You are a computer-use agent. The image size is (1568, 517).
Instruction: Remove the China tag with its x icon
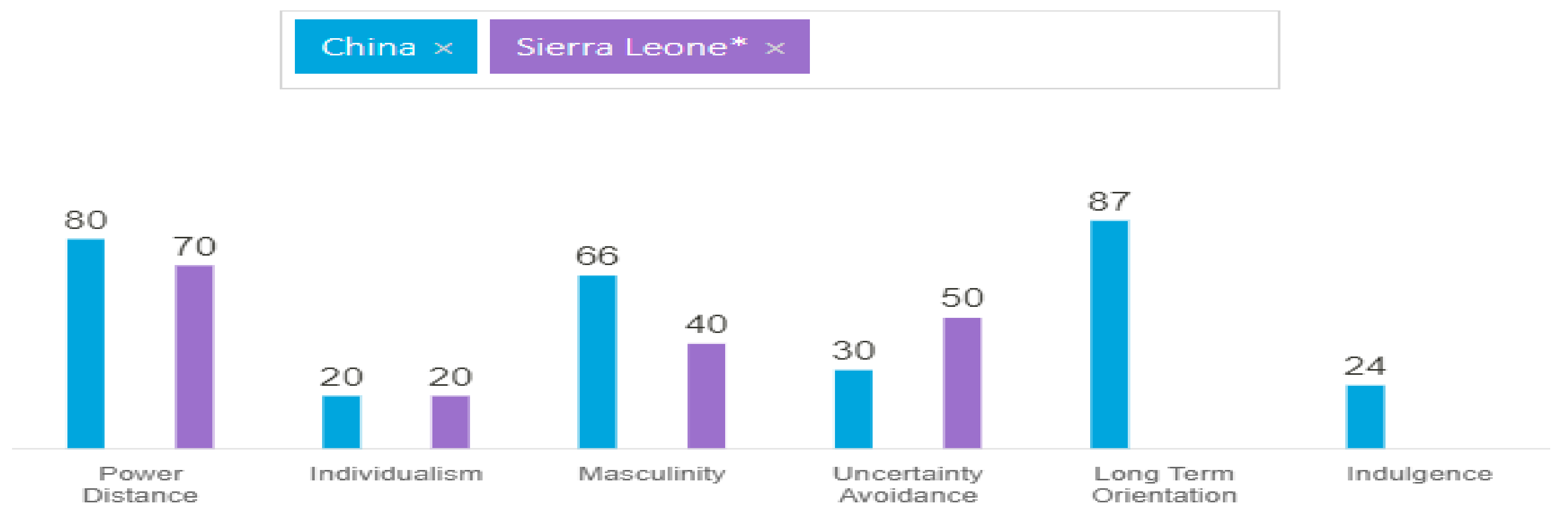click(x=443, y=48)
